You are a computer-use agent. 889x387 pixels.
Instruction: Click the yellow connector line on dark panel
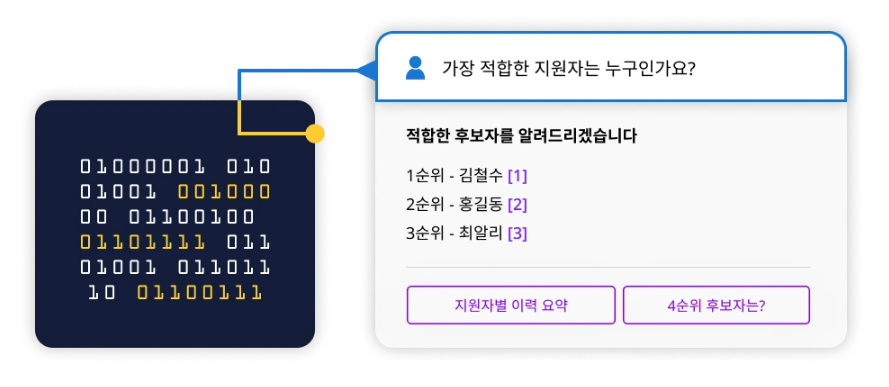[272, 134]
